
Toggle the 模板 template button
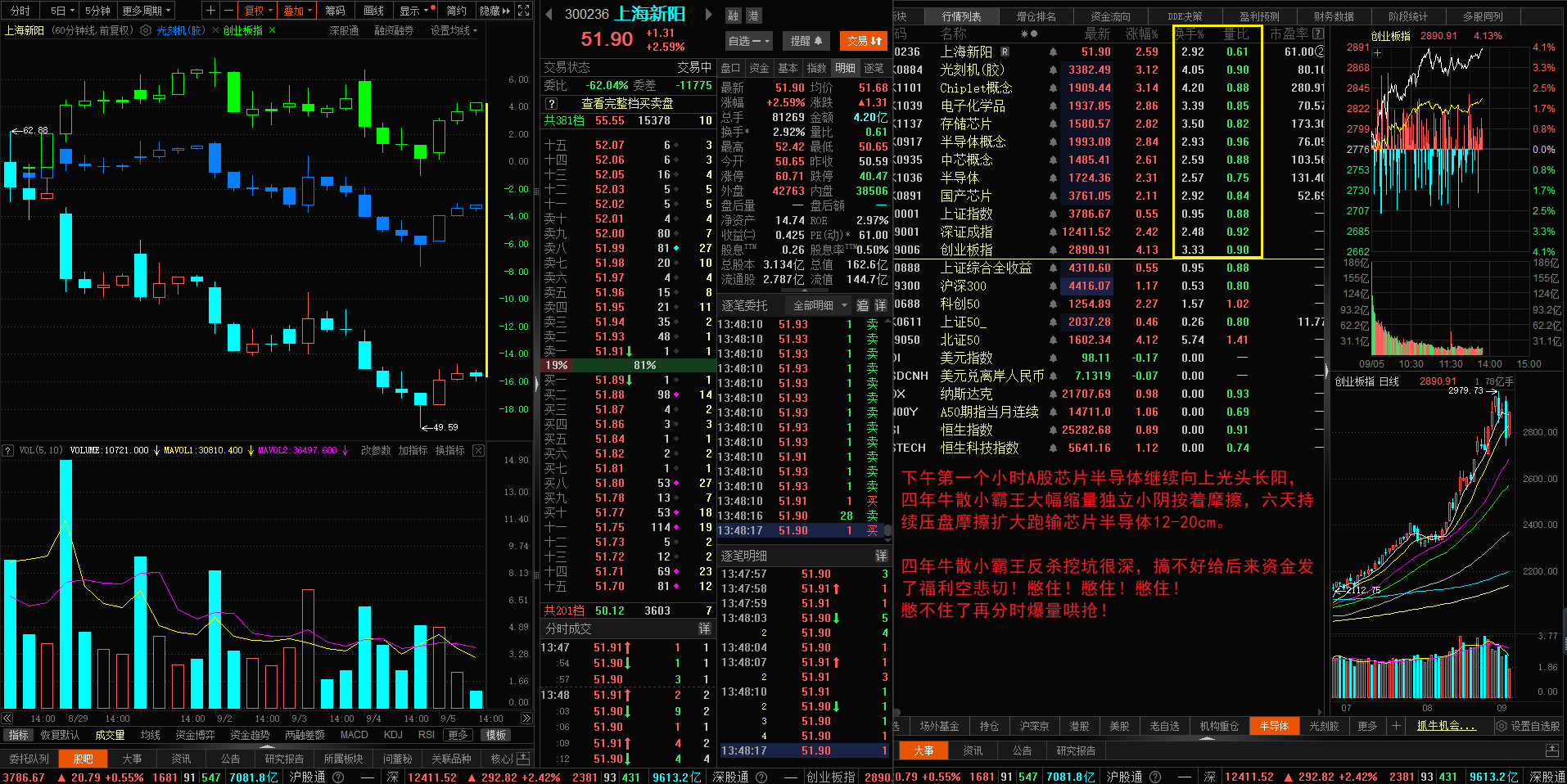click(x=496, y=735)
